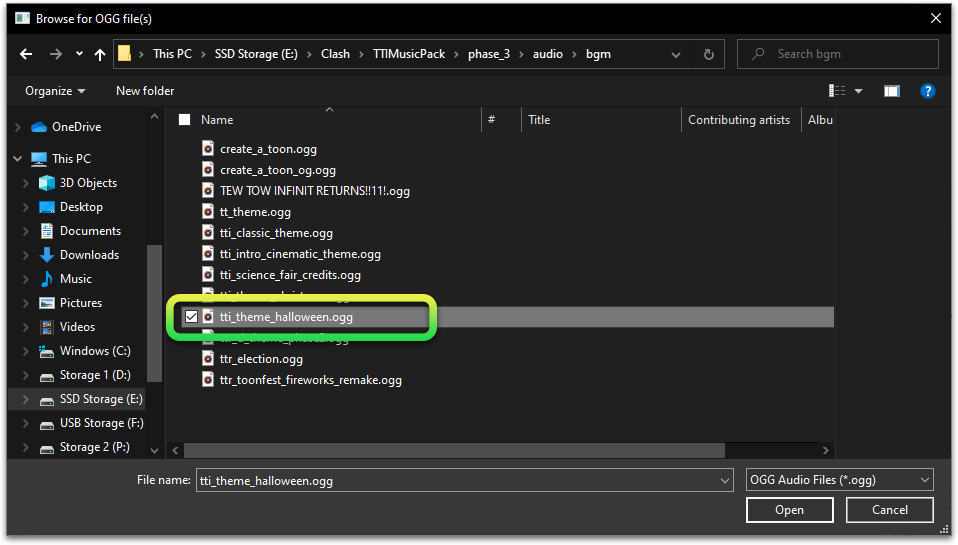Navigate to audio breadcrumb
958x545 pixels.
pos(547,54)
